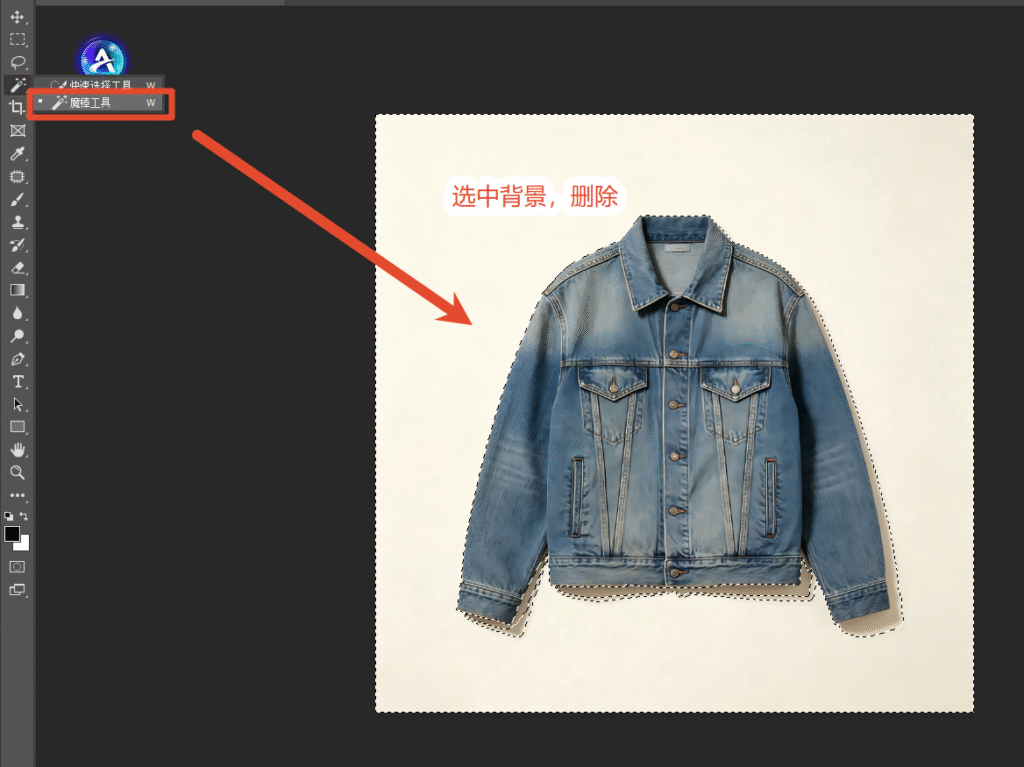This screenshot has width=1024, height=767.
Task: Select the Clone Stamp tool
Action: tap(18, 222)
